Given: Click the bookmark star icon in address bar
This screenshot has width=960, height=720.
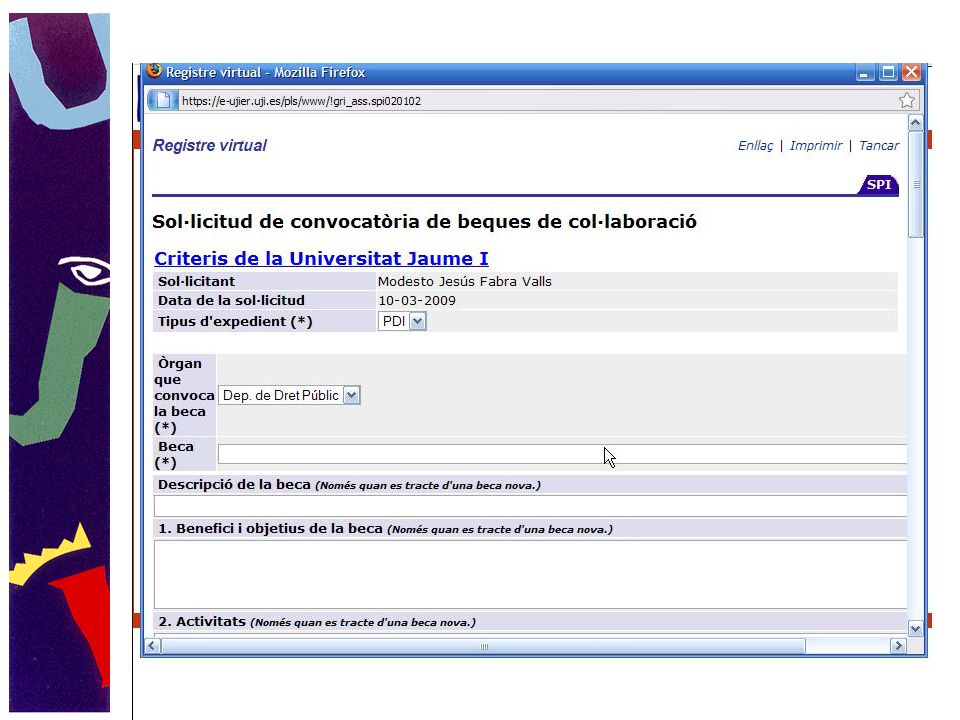Looking at the screenshot, I should [x=907, y=100].
